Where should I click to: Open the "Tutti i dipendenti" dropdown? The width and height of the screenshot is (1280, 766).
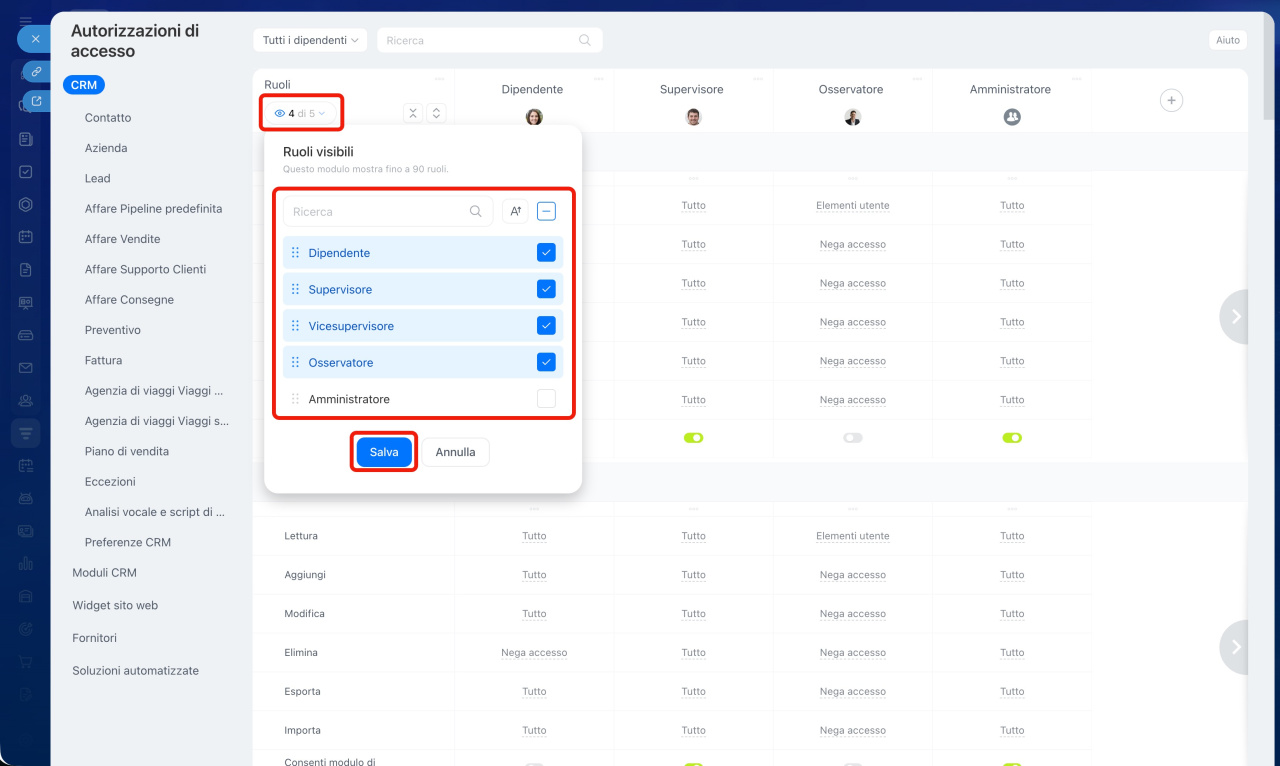tap(310, 40)
